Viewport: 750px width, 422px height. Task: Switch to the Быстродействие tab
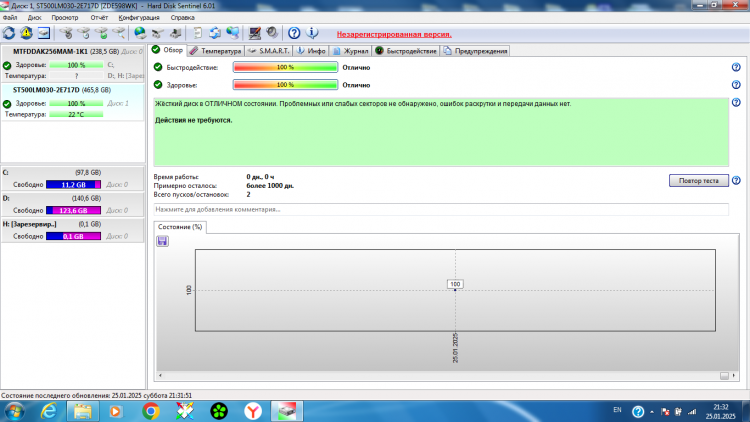(x=406, y=51)
